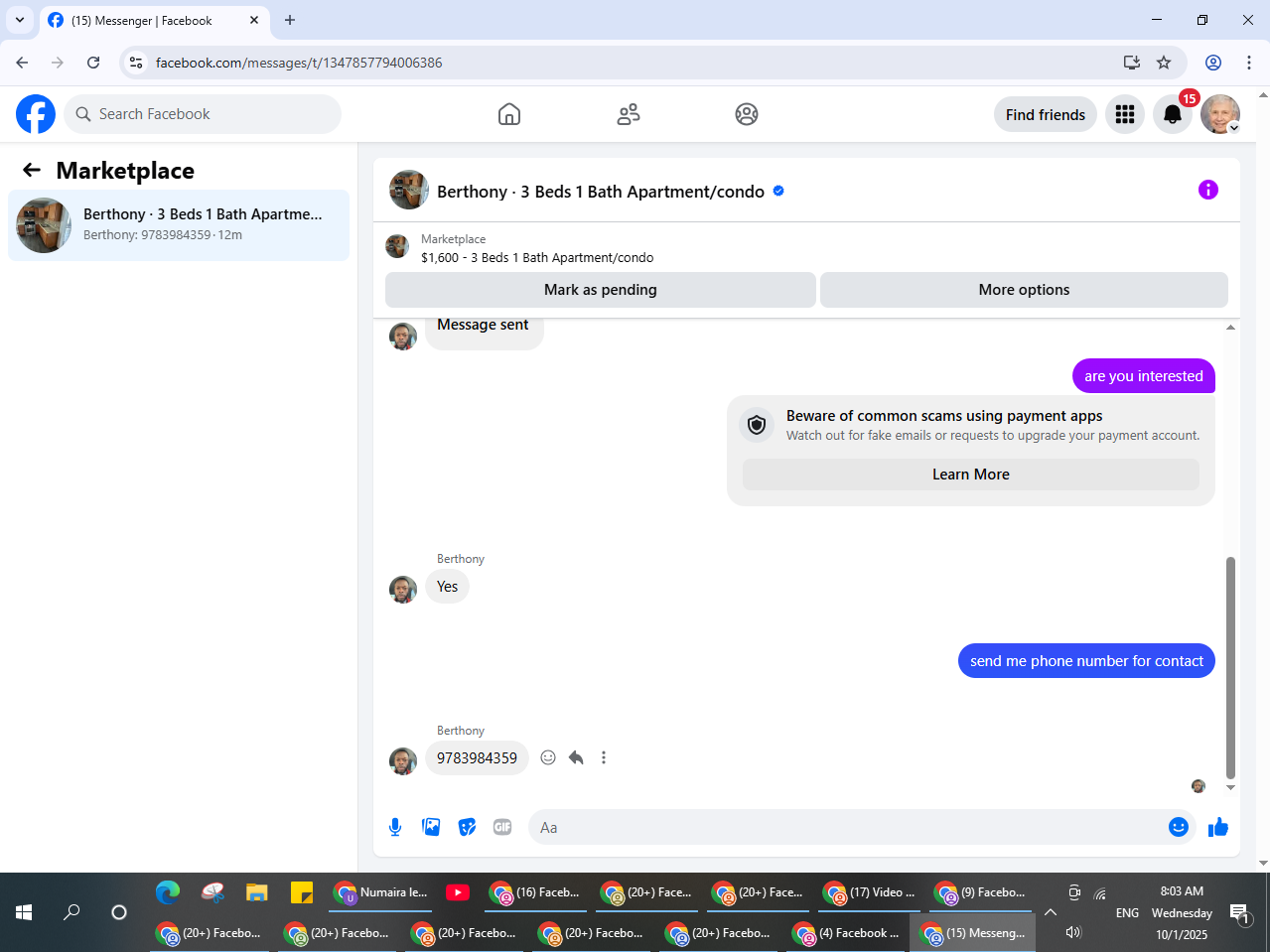
Task: Click the voice clip microphone icon
Action: 395,827
